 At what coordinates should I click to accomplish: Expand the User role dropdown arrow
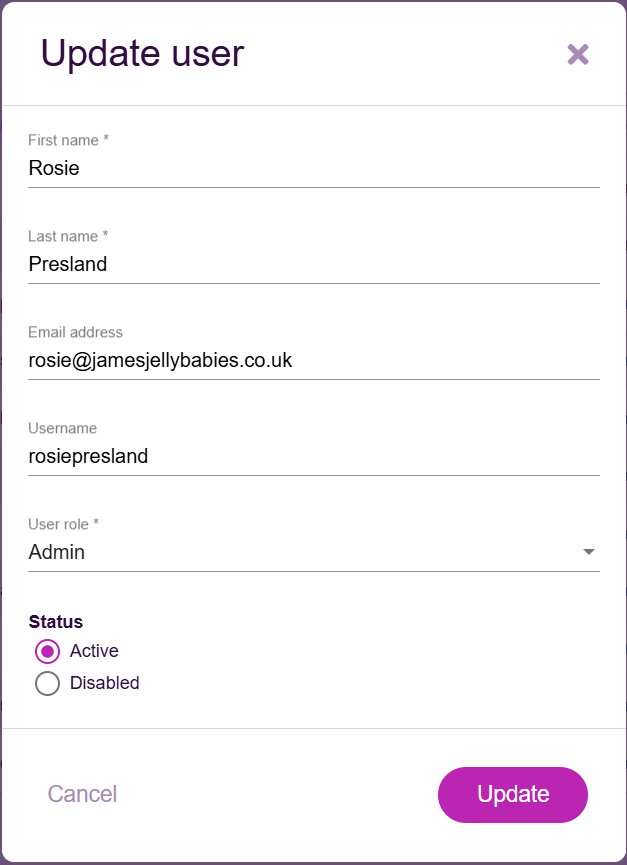click(589, 552)
